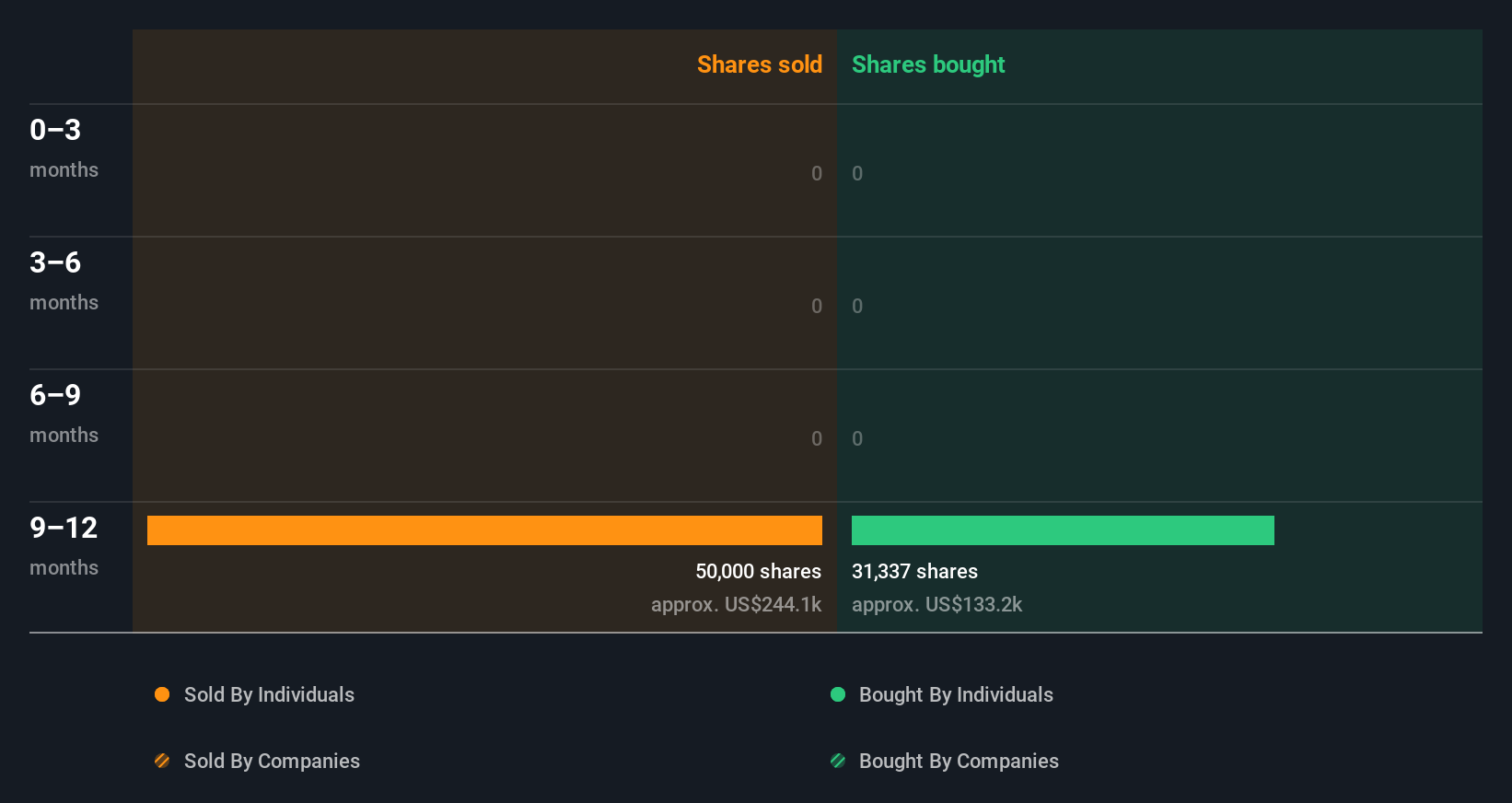Click the striped Bought By Companies legend icon
Viewport: 1512px width, 803px height.
(x=838, y=761)
